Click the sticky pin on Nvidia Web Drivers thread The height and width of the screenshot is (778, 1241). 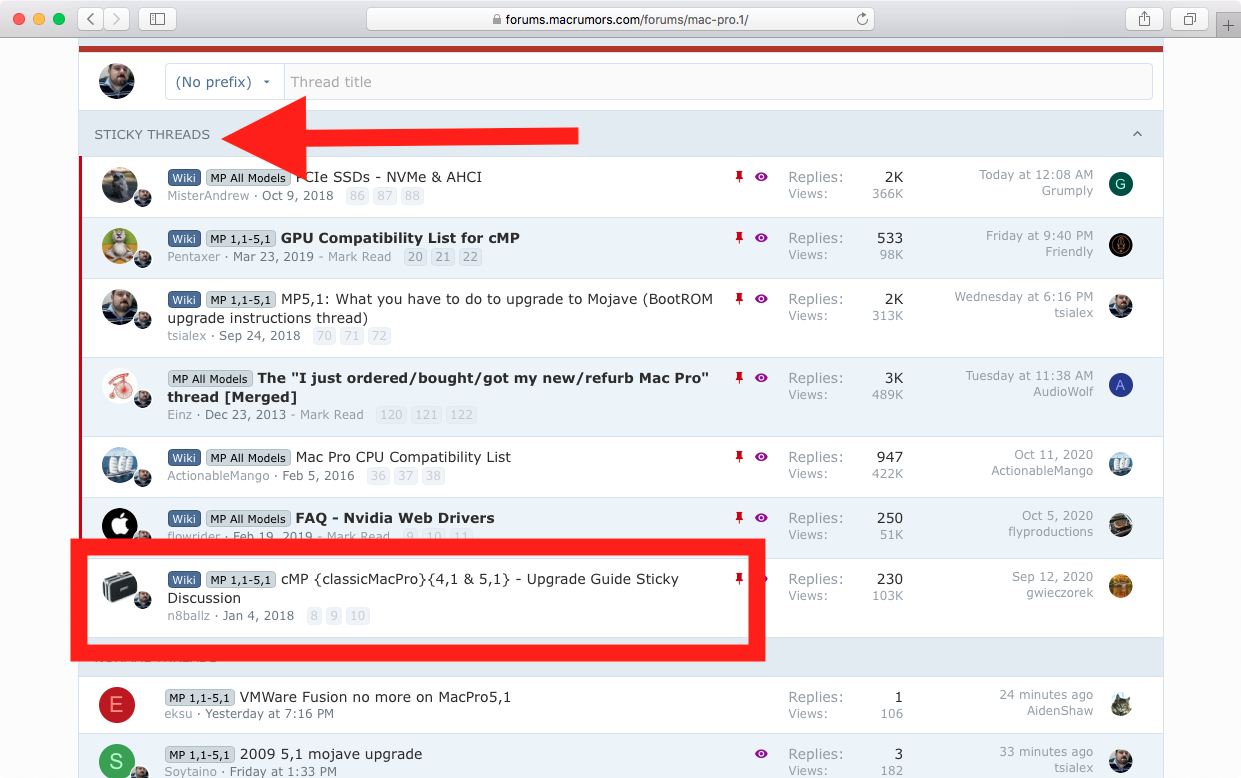pos(739,518)
